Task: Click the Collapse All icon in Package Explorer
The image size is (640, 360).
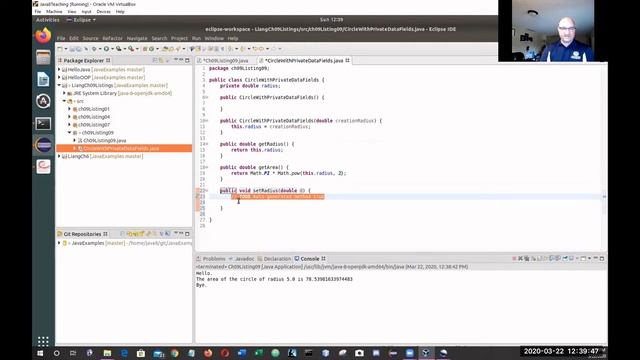Action: click(x=154, y=60)
